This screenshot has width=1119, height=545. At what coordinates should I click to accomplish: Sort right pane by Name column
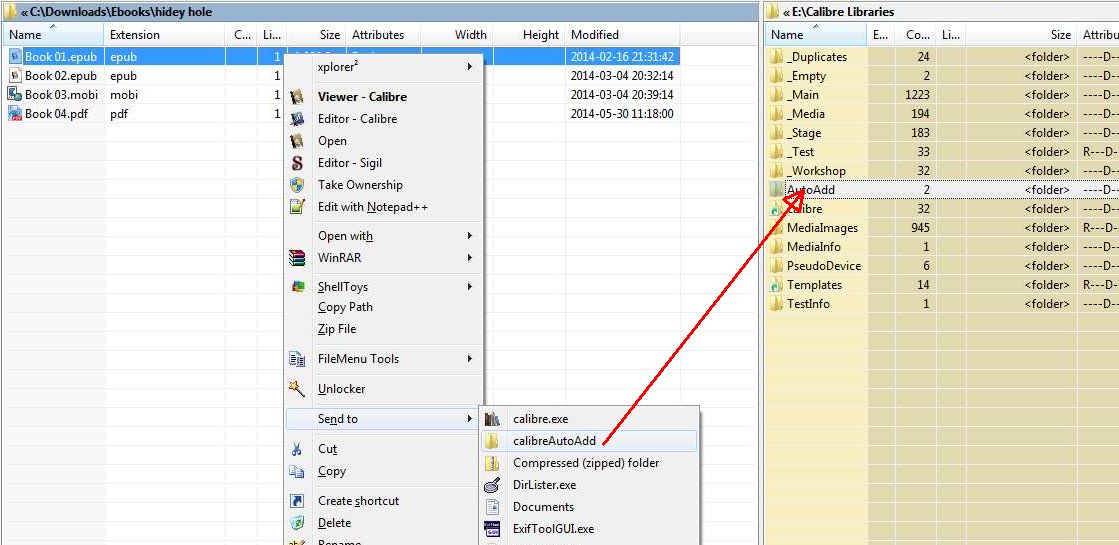tap(816, 34)
